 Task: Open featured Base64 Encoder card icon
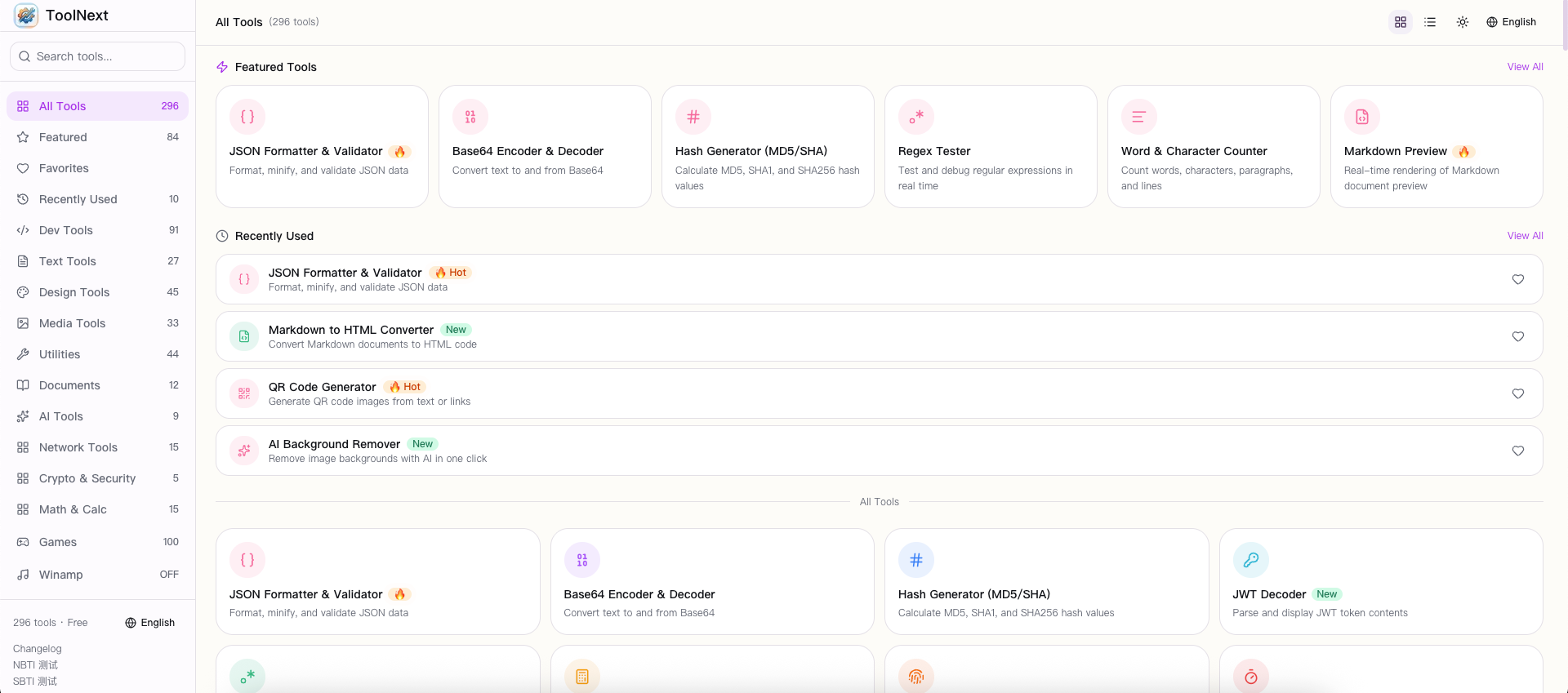pos(470,117)
